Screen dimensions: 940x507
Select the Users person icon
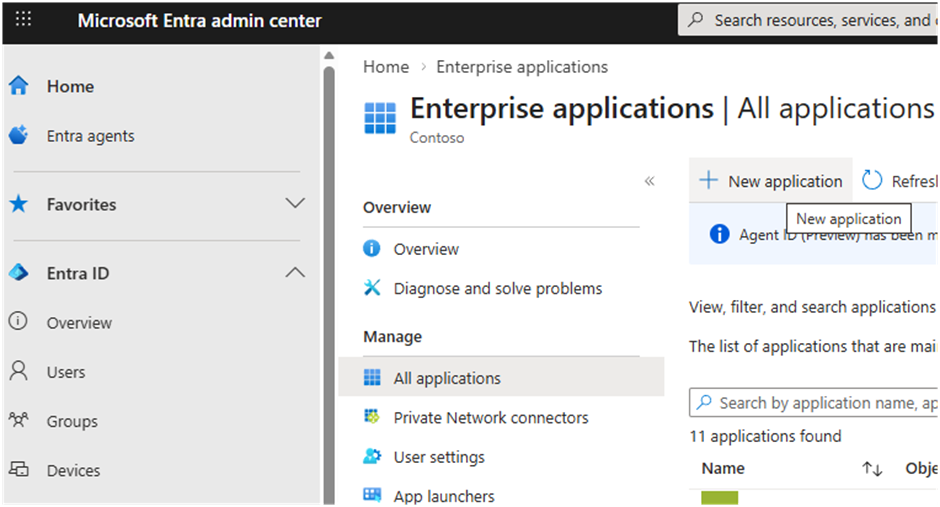[18, 372]
